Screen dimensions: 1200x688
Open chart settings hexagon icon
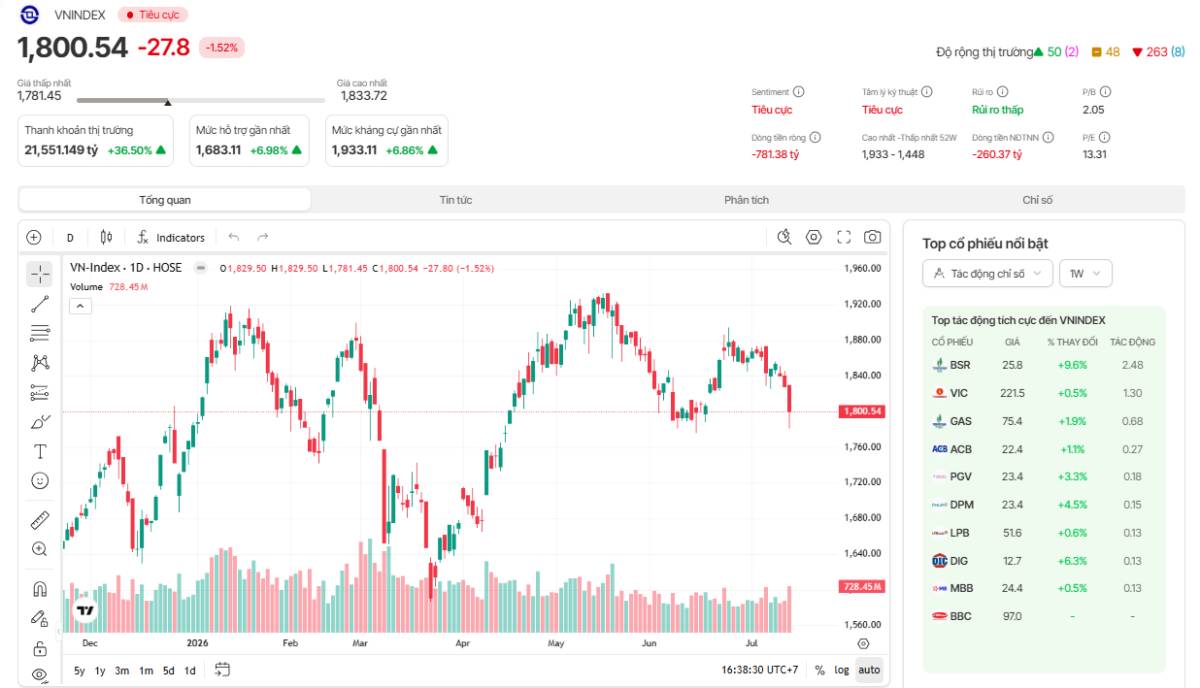(x=814, y=237)
